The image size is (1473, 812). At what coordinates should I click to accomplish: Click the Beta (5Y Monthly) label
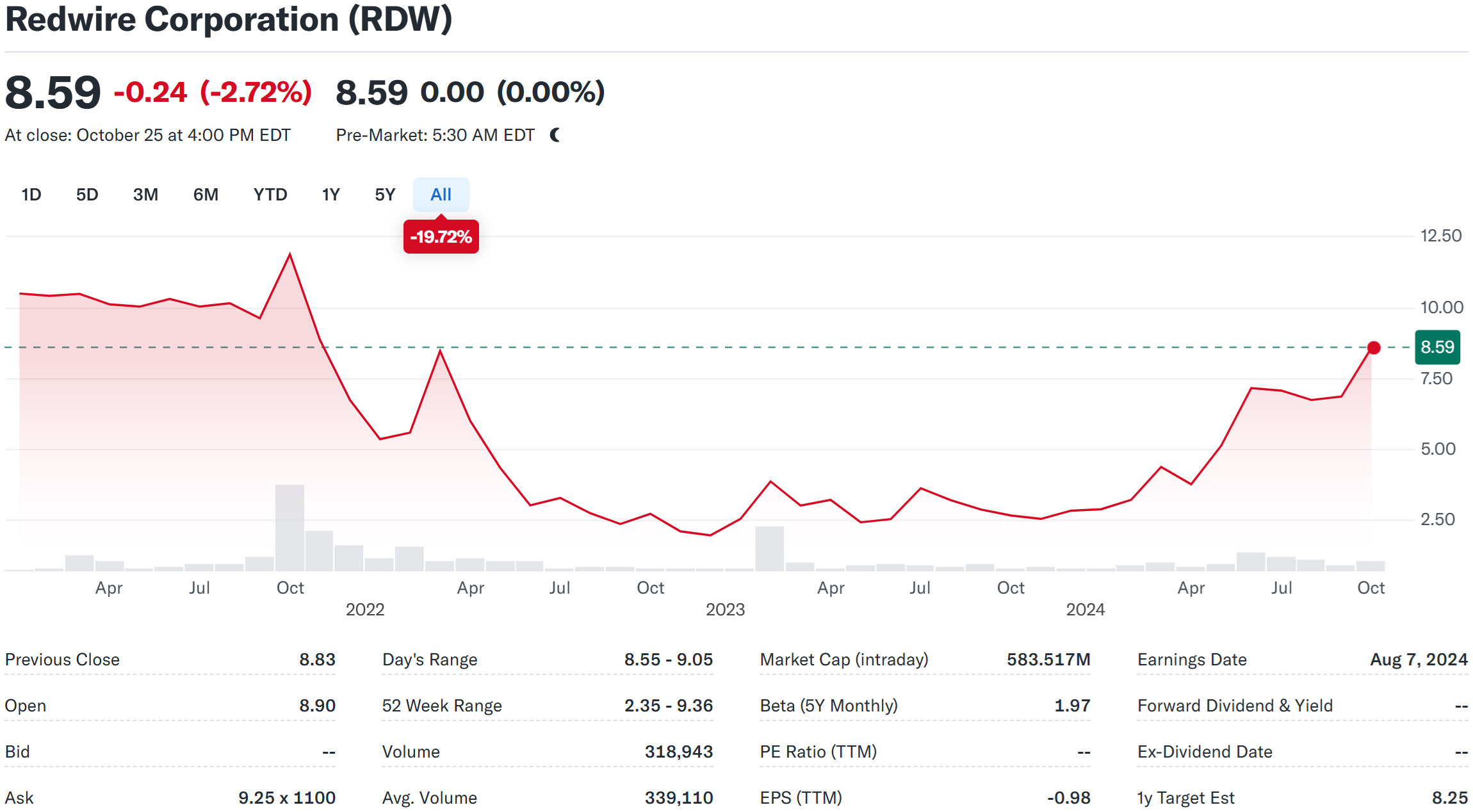pos(829,706)
